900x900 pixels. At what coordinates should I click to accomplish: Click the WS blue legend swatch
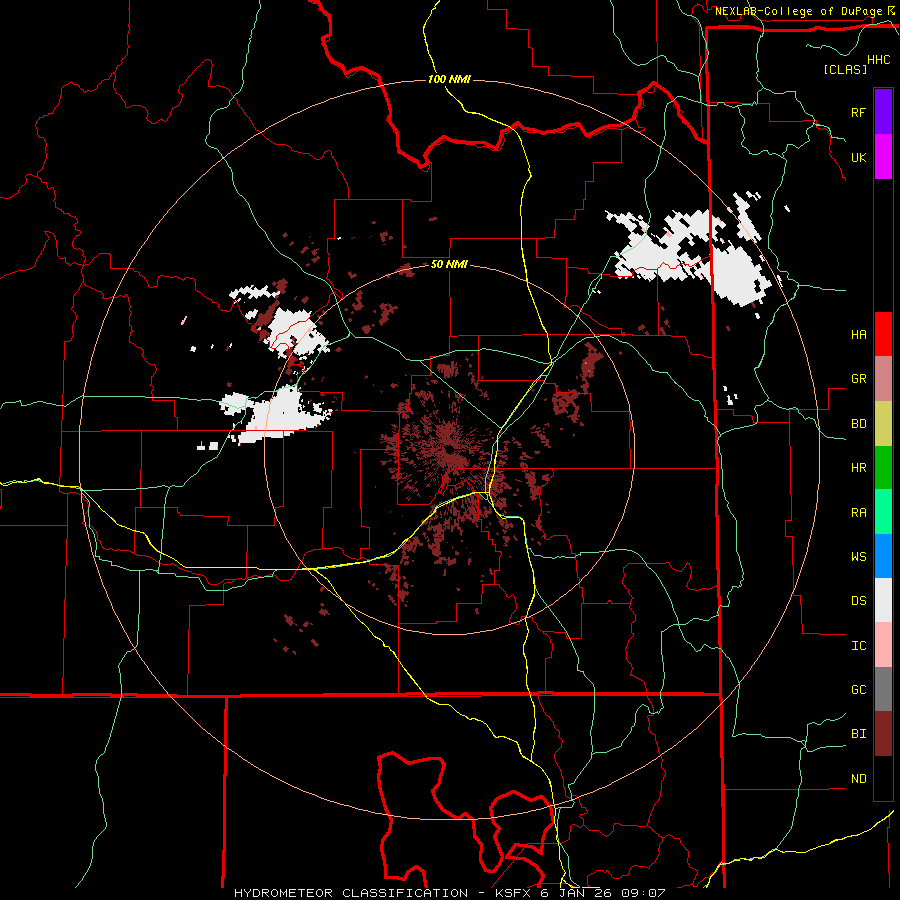[x=883, y=556]
